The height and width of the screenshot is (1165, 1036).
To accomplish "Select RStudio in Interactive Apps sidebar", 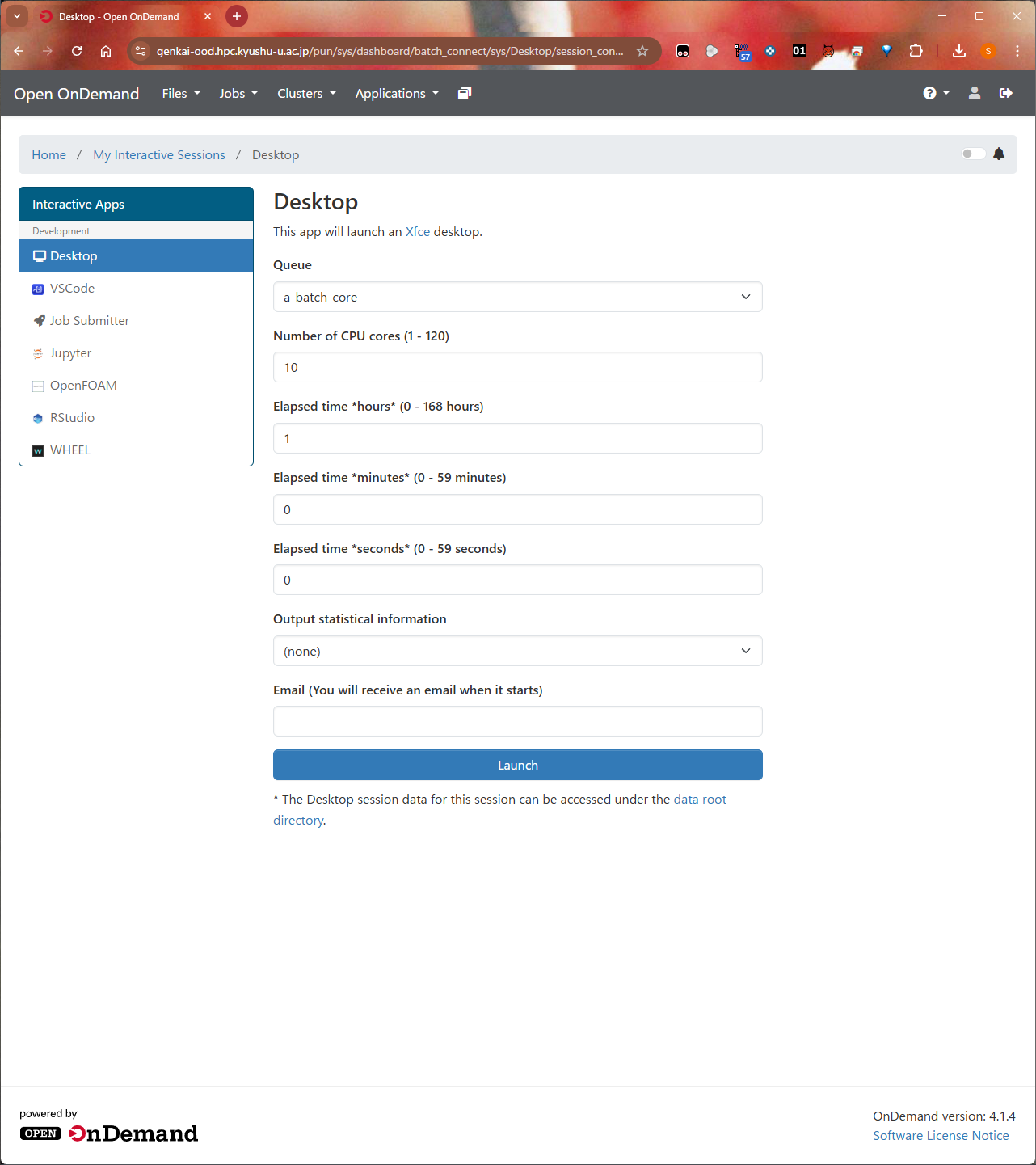I will click(x=137, y=417).
